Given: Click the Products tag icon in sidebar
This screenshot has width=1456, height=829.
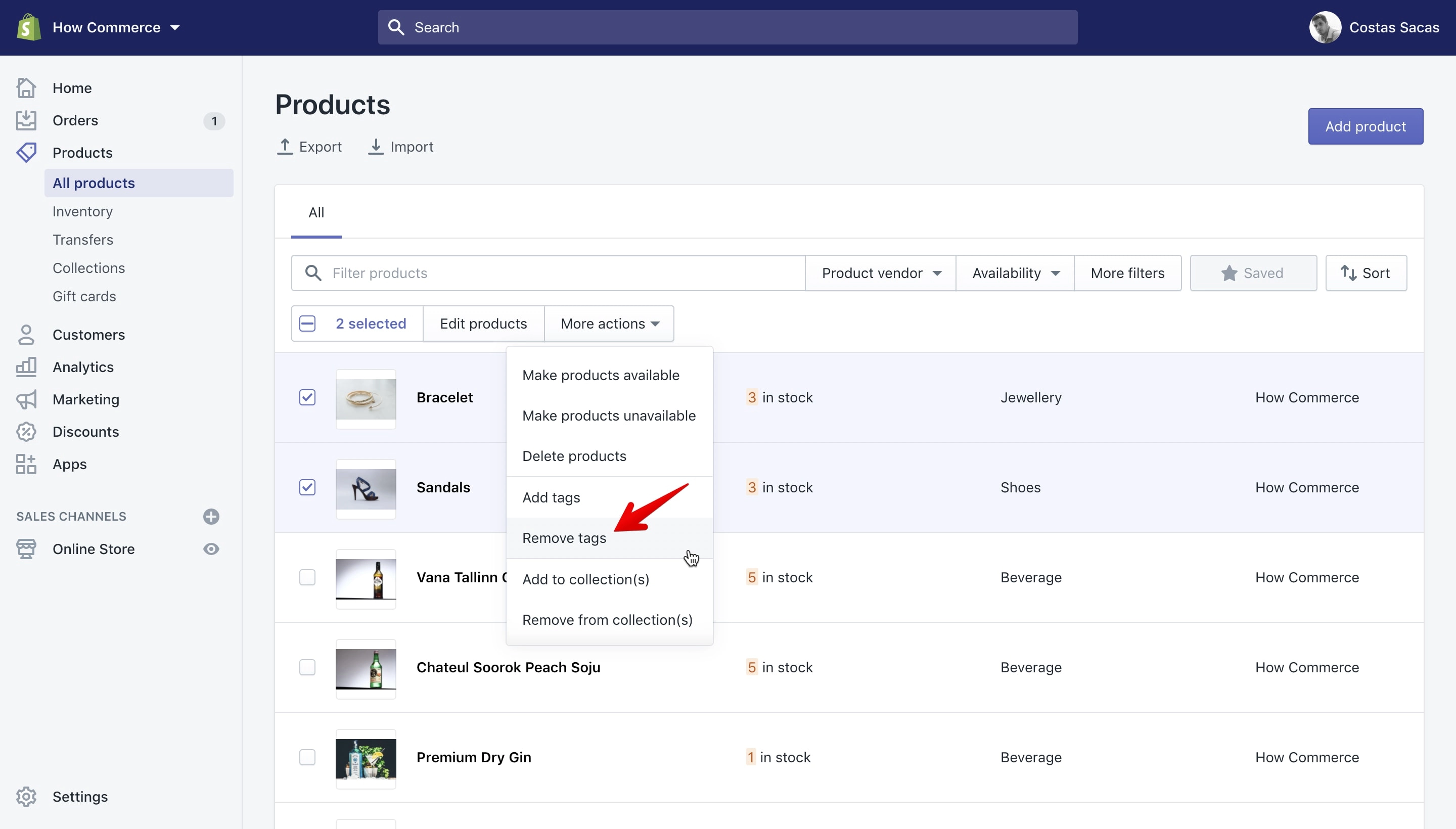Looking at the screenshot, I should tap(26, 153).
